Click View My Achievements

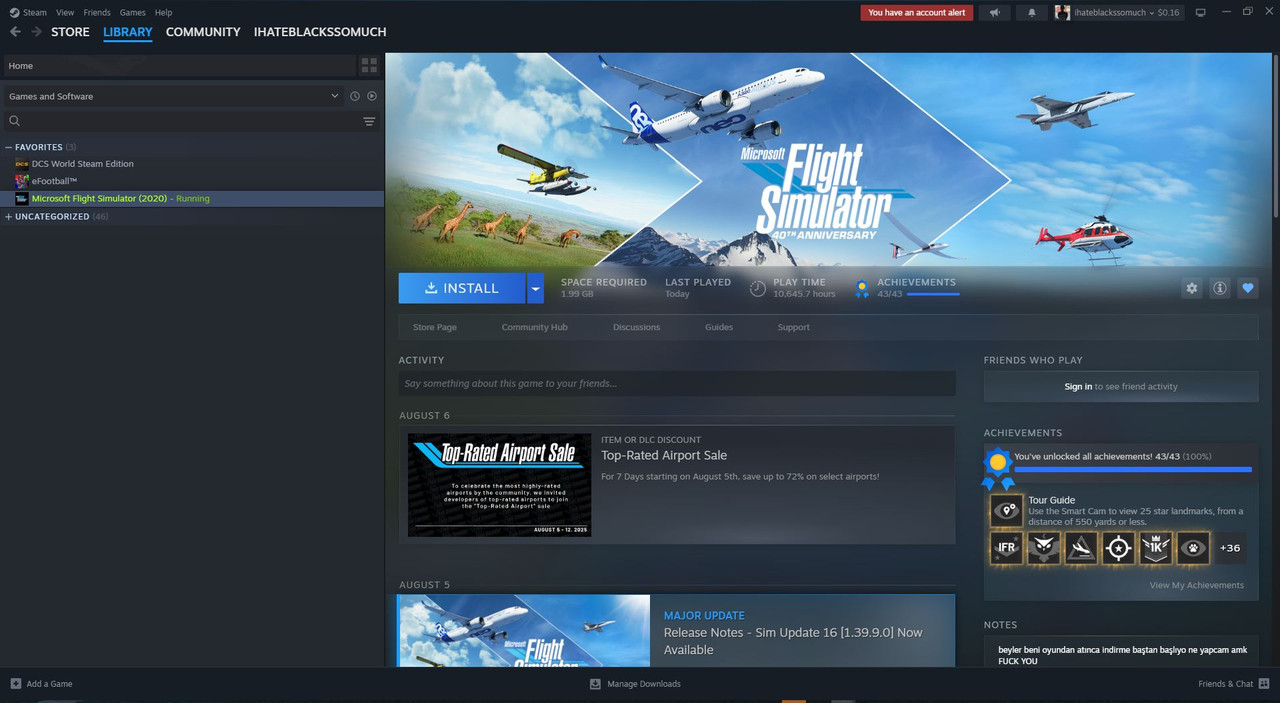pyautogui.click(x=1196, y=585)
